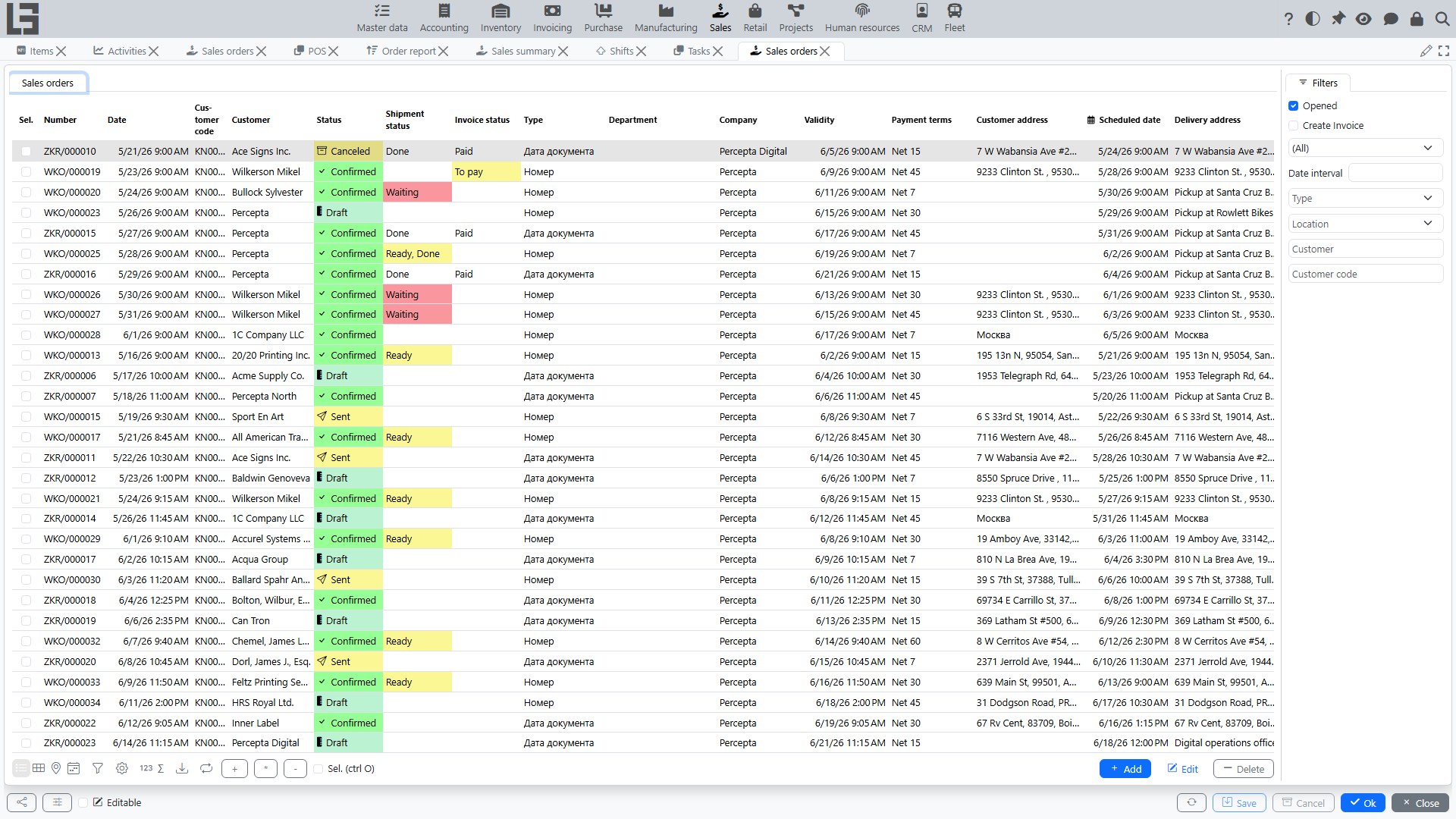The image size is (1456, 819).
Task: Click the Customer filter input field
Action: point(1365,249)
